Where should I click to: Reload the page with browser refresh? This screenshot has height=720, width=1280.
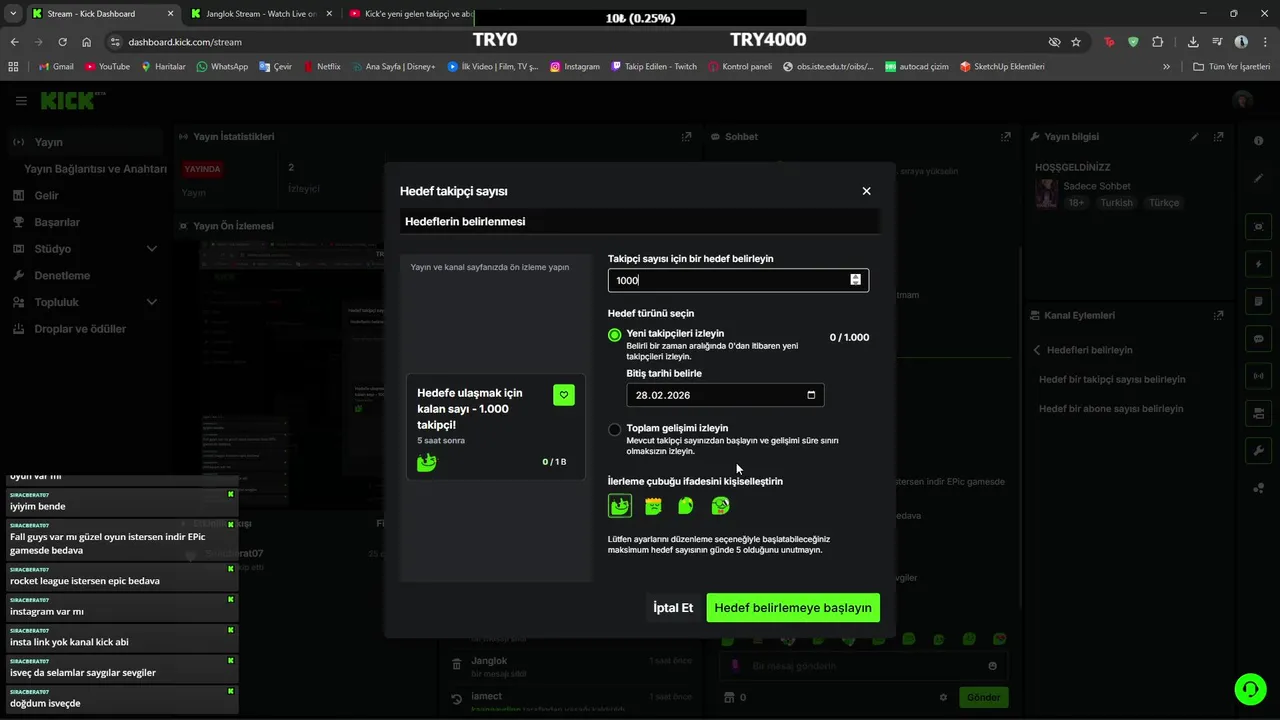(x=62, y=42)
